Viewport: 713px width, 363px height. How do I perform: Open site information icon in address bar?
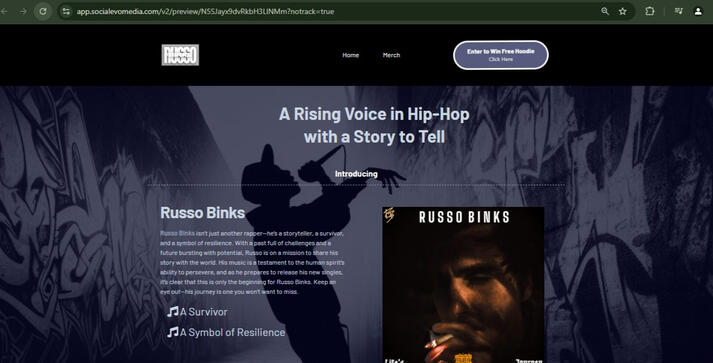[x=66, y=11]
